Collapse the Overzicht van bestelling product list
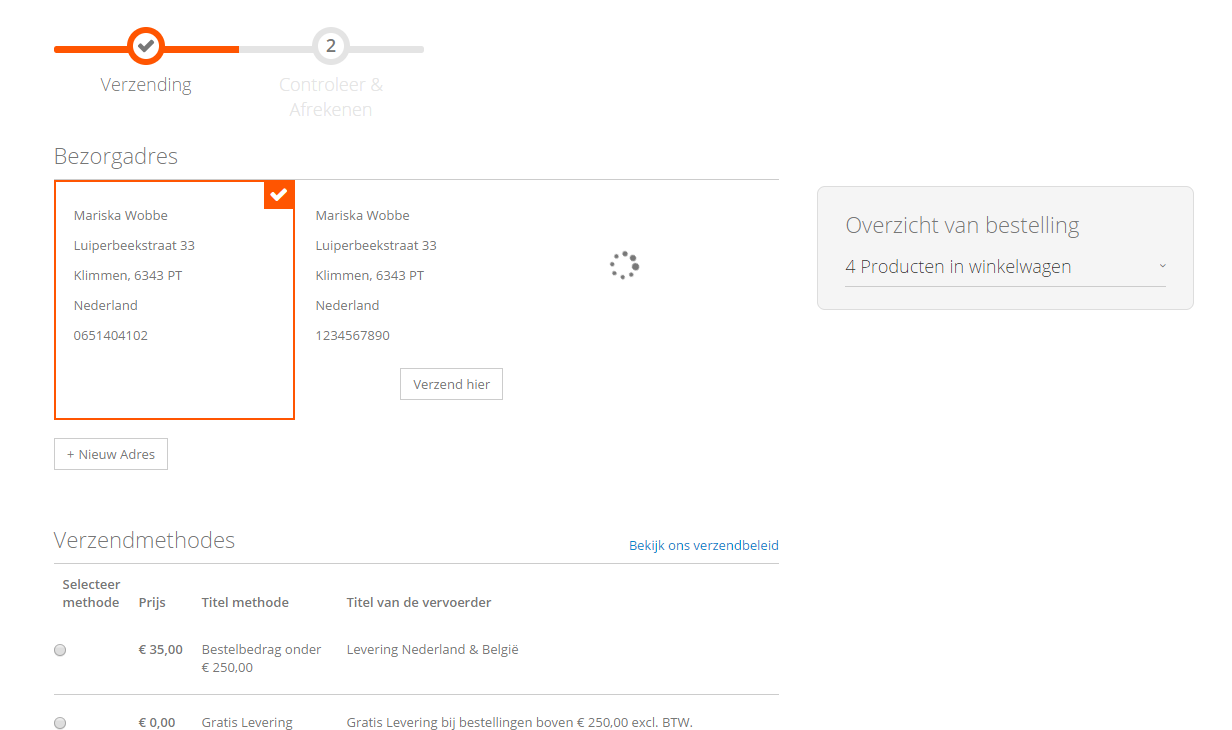The width and height of the screenshot is (1232, 730). tap(1162, 265)
